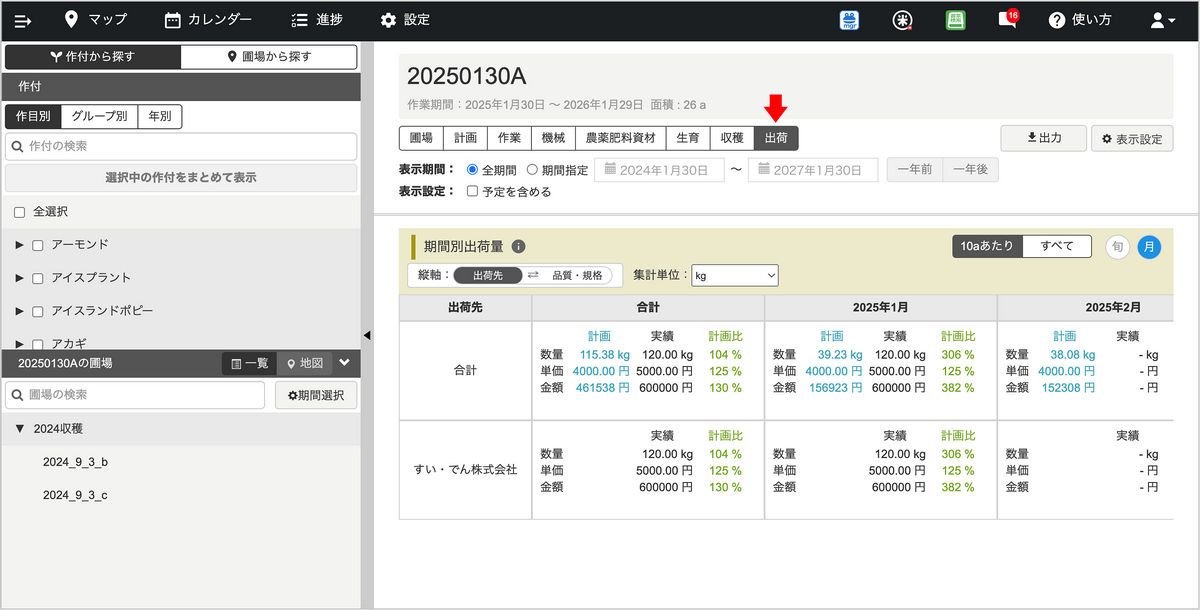Check the アイスランドポピー checkbox

[x=38, y=311]
